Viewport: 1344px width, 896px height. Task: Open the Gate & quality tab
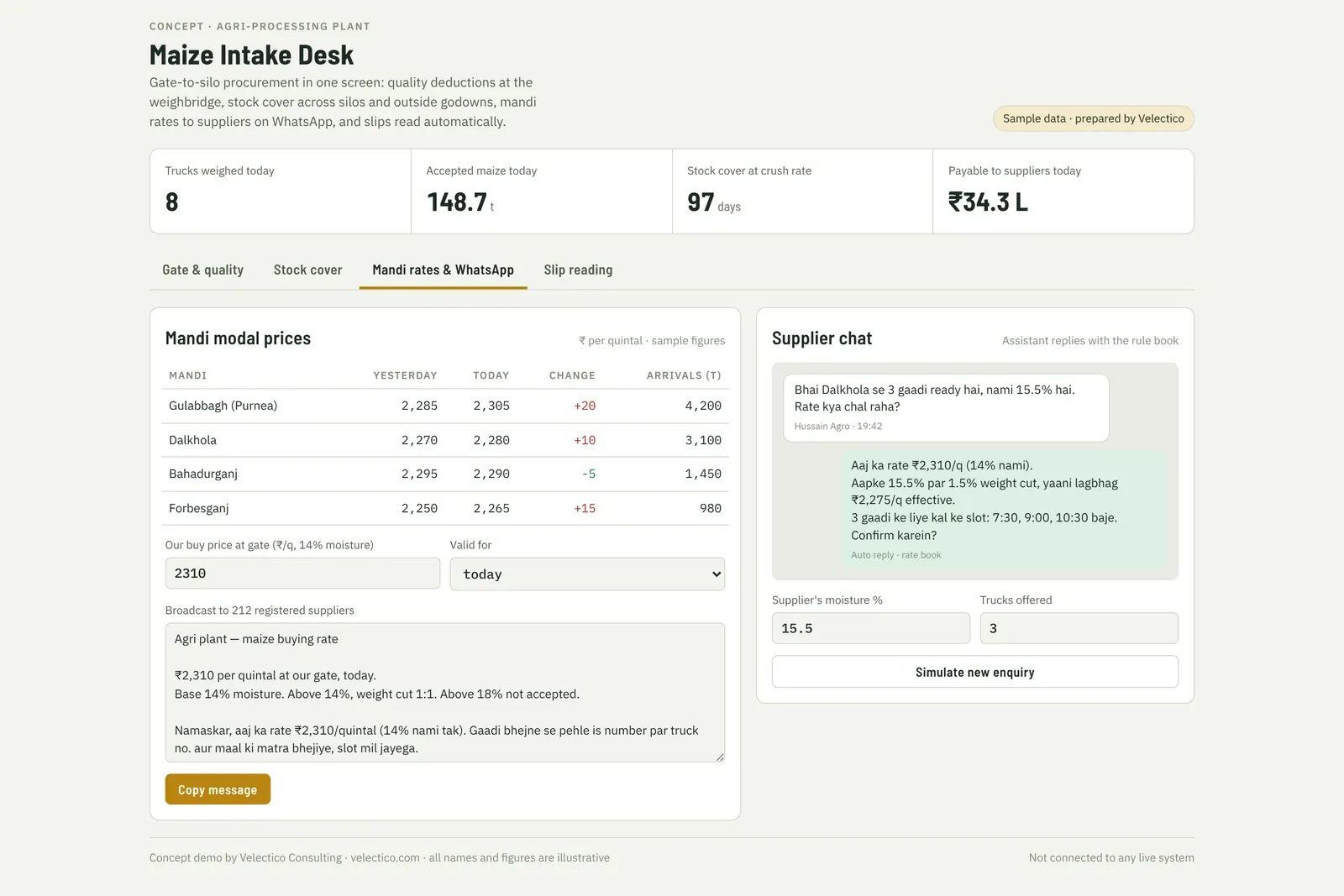pyautogui.click(x=202, y=270)
